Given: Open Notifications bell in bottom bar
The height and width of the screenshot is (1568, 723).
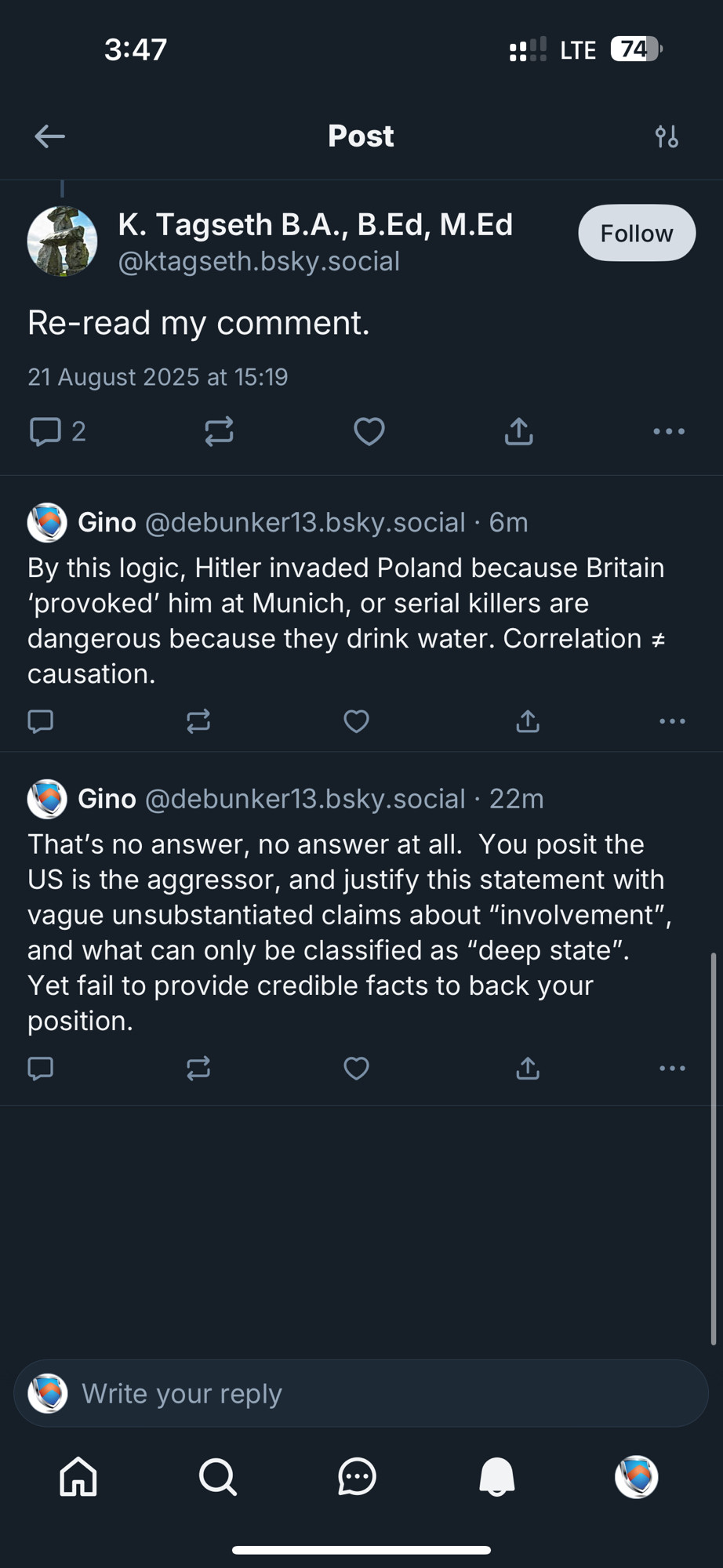Looking at the screenshot, I should [497, 1476].
